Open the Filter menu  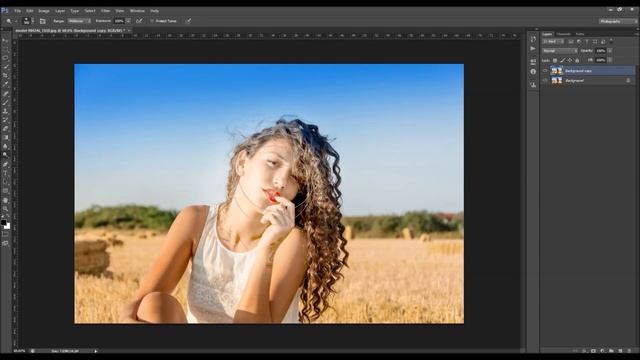[x=105, y=11]
